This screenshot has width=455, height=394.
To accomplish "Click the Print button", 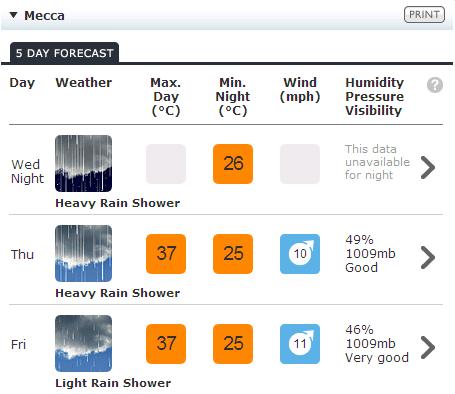I will pos(424,15).
